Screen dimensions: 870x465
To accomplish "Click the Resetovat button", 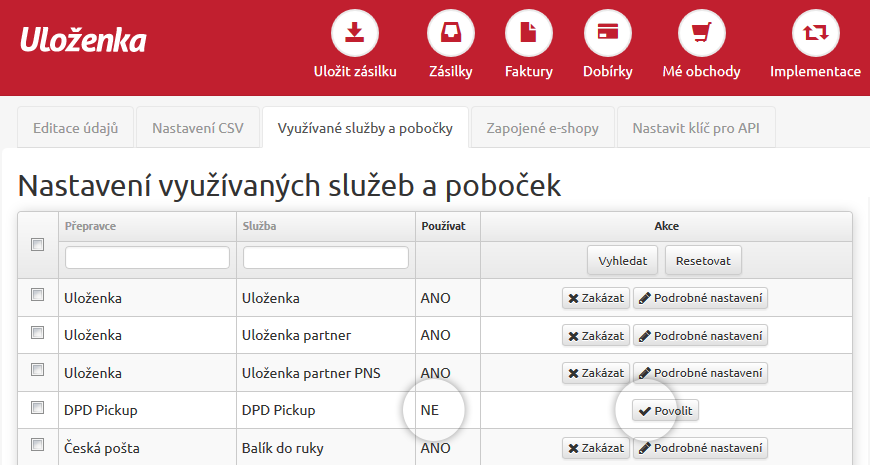I will click(703, 260).
